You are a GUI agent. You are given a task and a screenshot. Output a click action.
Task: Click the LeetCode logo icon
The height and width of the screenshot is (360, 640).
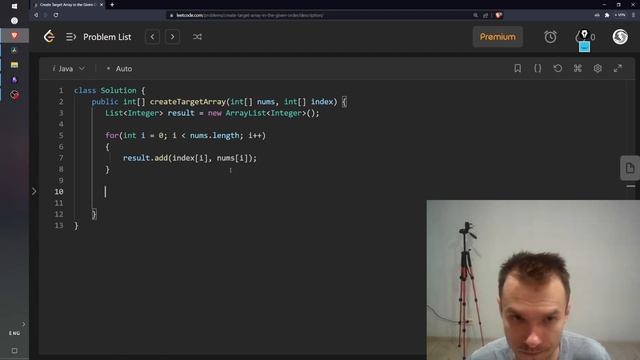[x=49, y=37]
